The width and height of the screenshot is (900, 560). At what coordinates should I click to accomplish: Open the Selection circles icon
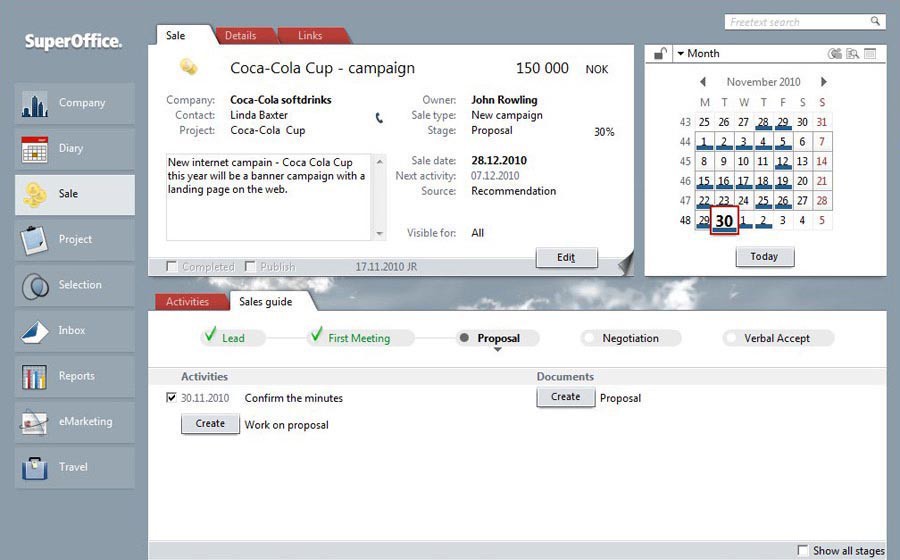(x=34, y=286)
